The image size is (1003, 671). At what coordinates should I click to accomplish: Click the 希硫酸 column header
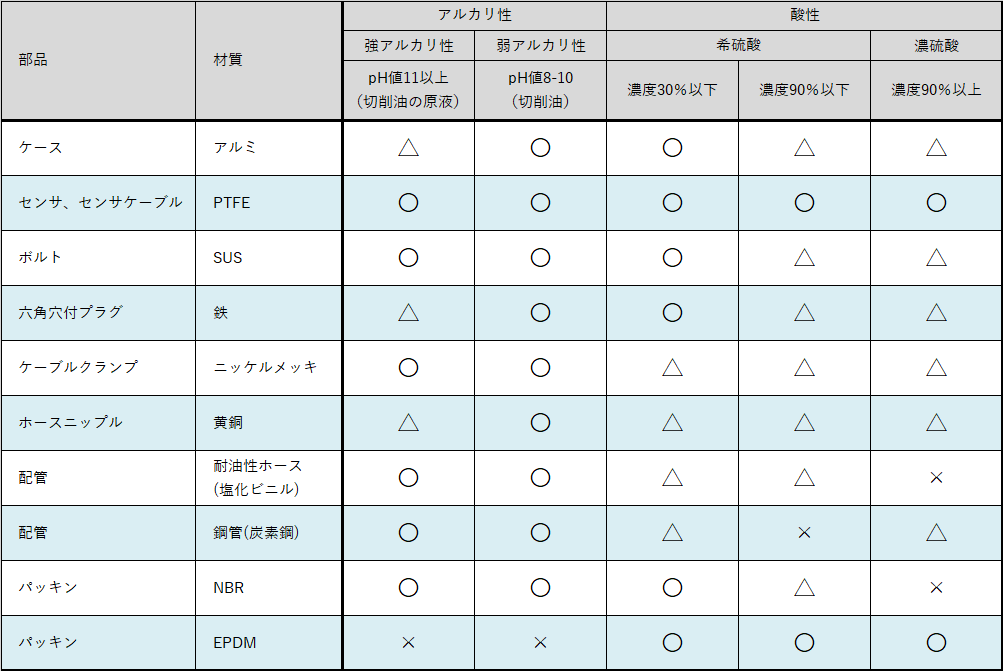tap(738, 45)
